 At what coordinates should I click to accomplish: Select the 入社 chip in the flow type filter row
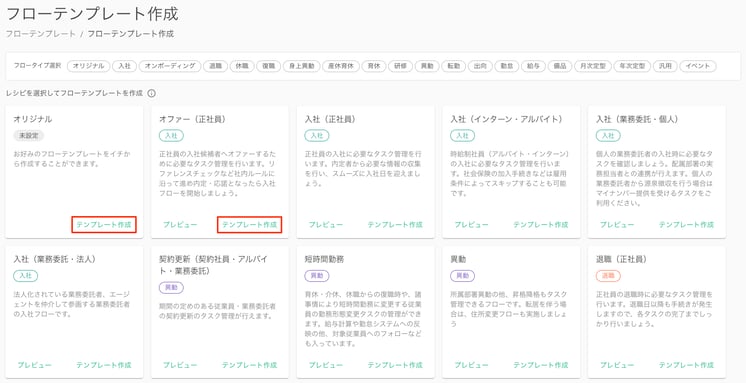click(125, 66)
